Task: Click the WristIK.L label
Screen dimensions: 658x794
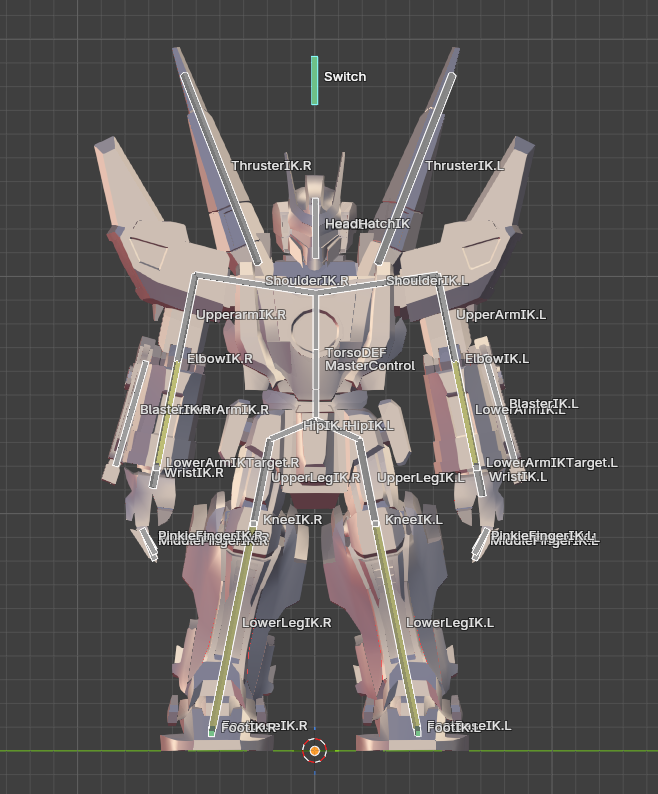Action: click(x=518, y=477)
